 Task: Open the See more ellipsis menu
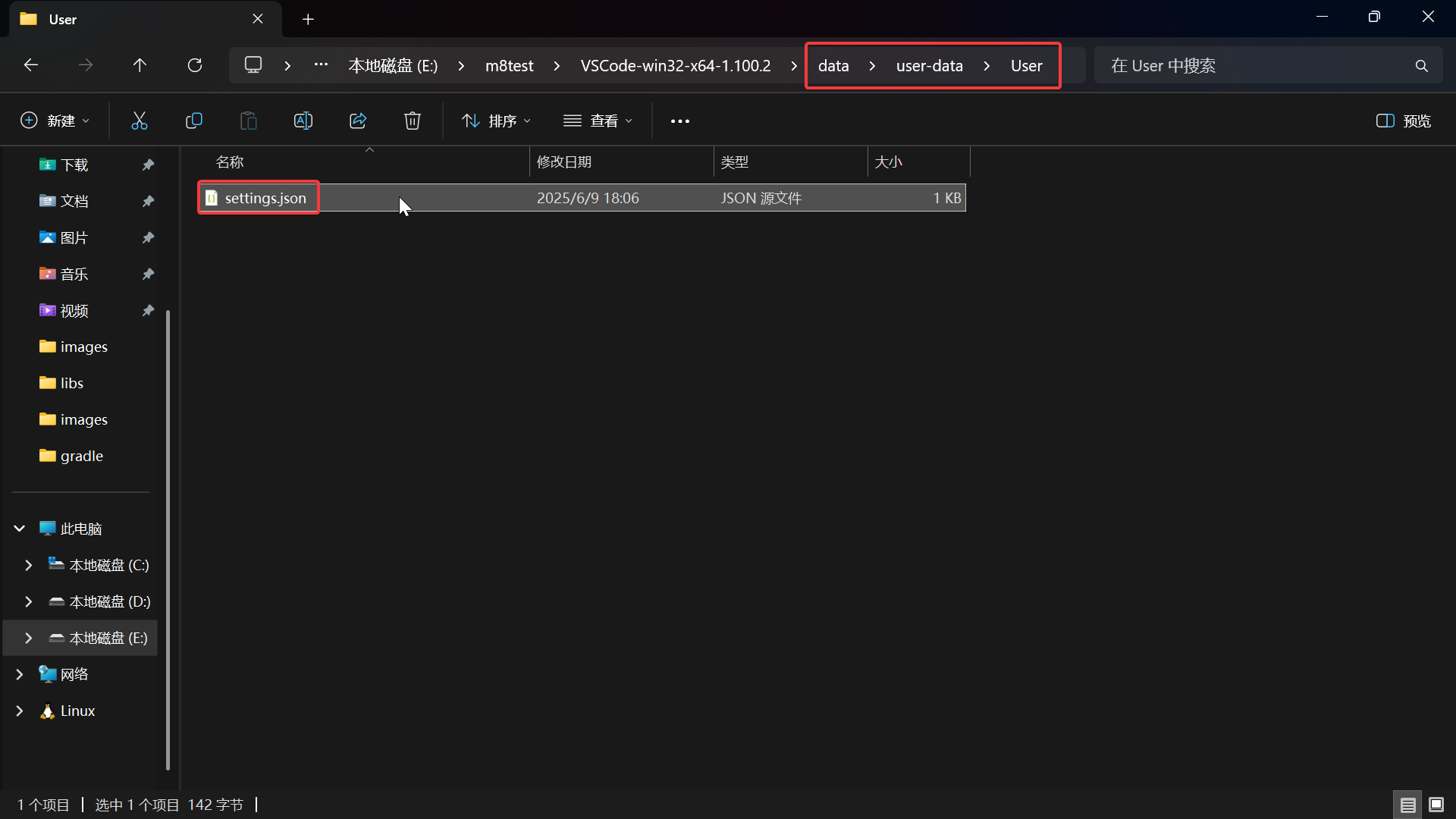(x=680, y=121)
